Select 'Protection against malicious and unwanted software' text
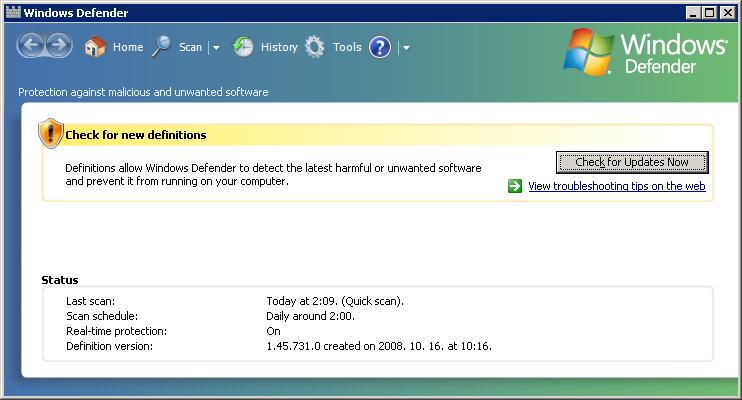The width and height of the screenshot is (742, 400). 143,92
